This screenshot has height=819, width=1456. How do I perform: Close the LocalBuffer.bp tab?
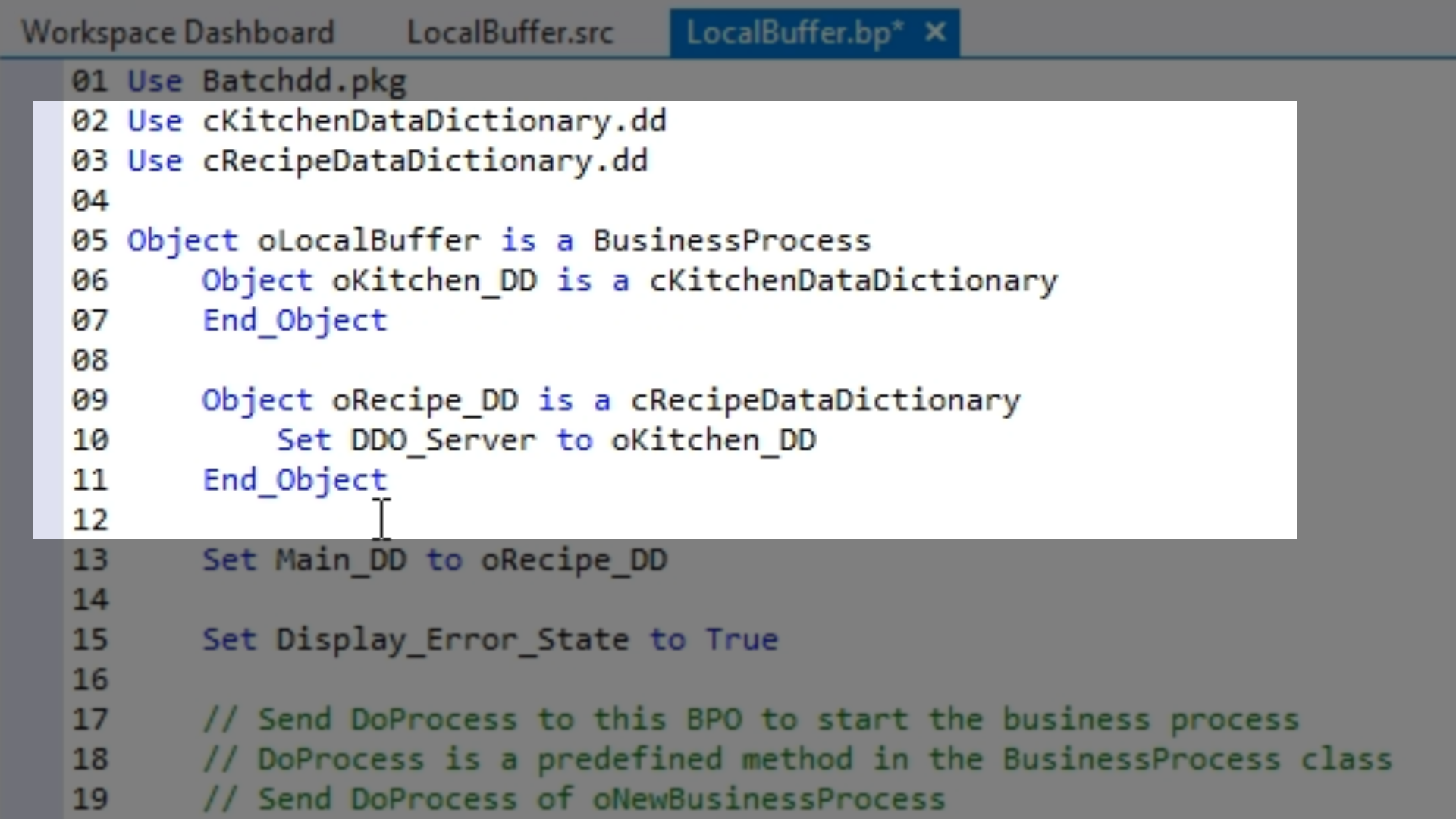pyautogui.click(x=936, y=32)
